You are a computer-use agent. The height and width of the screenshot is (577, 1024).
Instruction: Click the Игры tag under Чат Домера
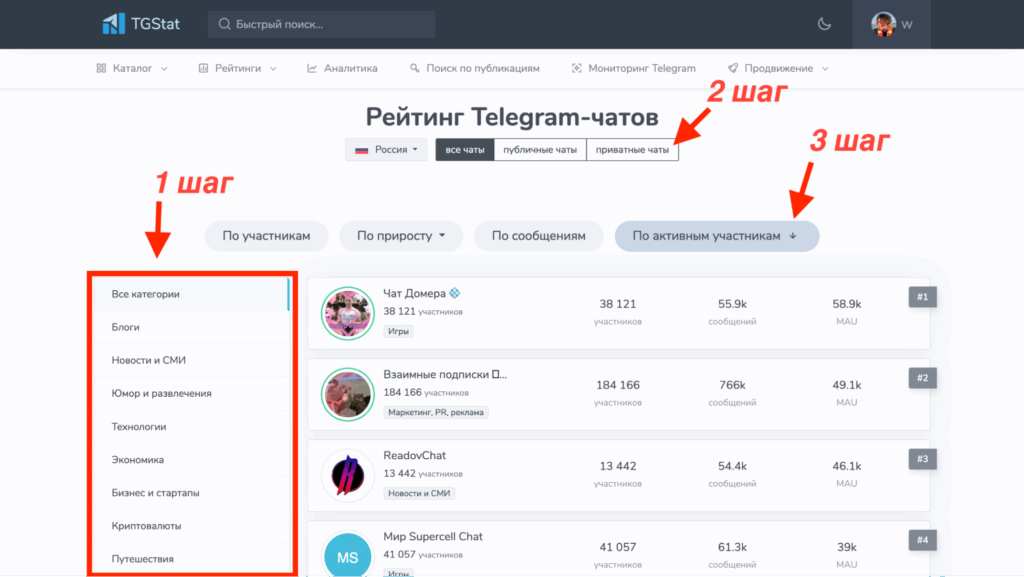pyautogui.click(x=398, y=331)
